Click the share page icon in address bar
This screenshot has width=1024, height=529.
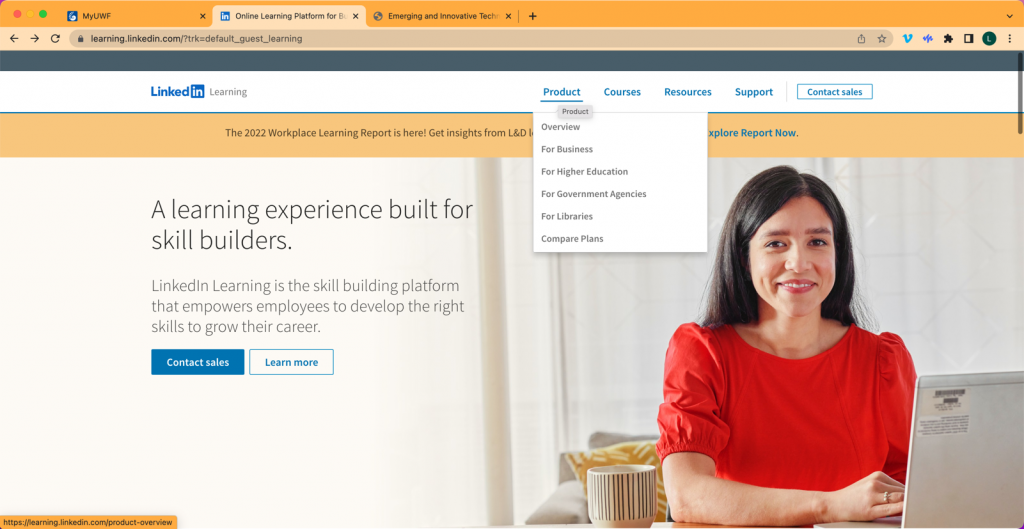(x=861, y=39)
